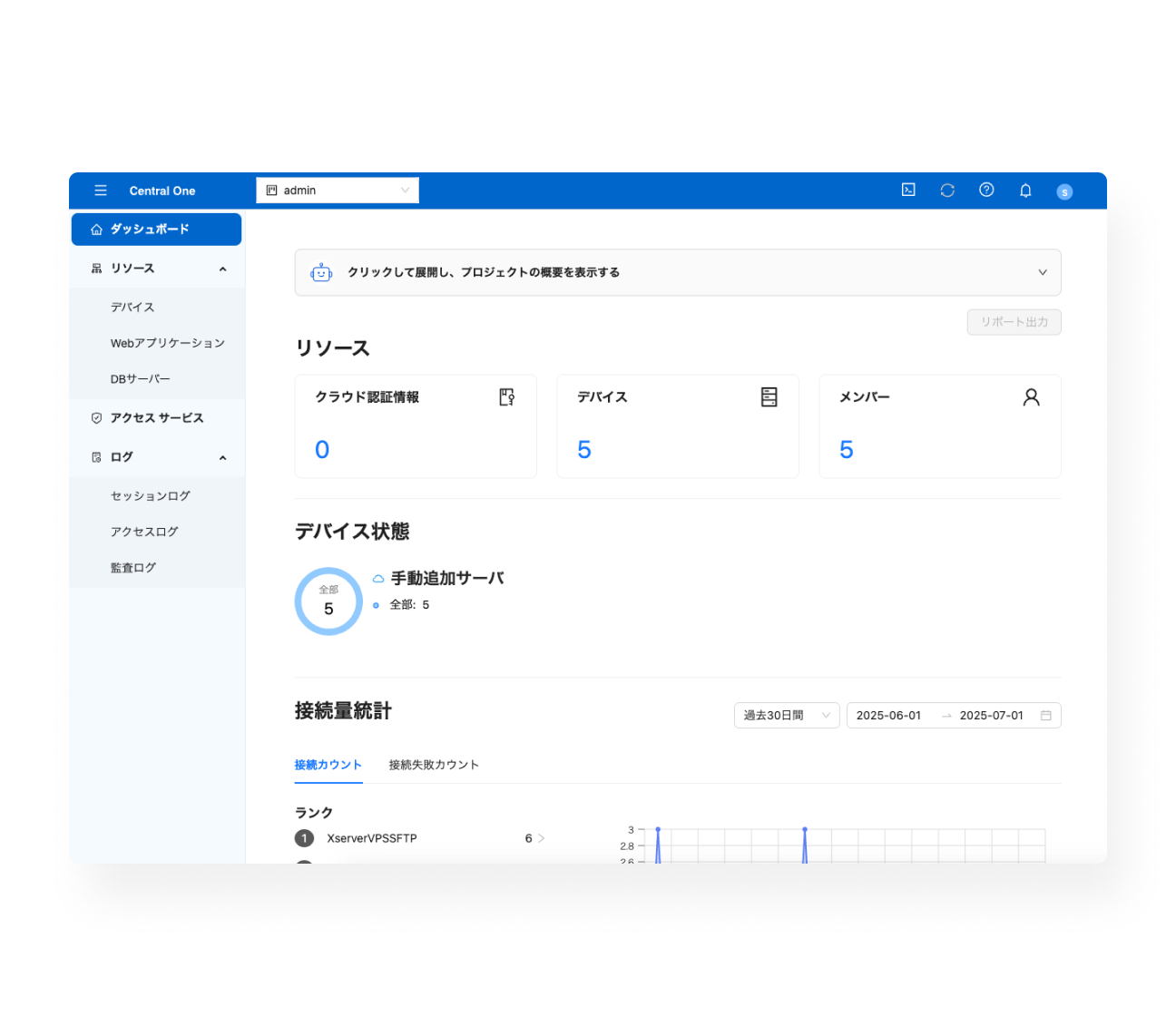Expand the project overview banner chevron

point(1042,272)
